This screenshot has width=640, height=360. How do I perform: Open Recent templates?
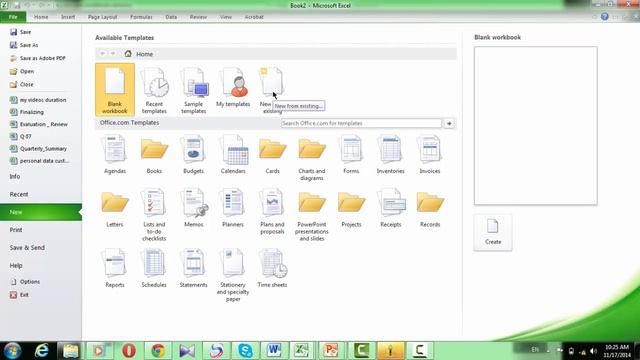coord(154,90)
